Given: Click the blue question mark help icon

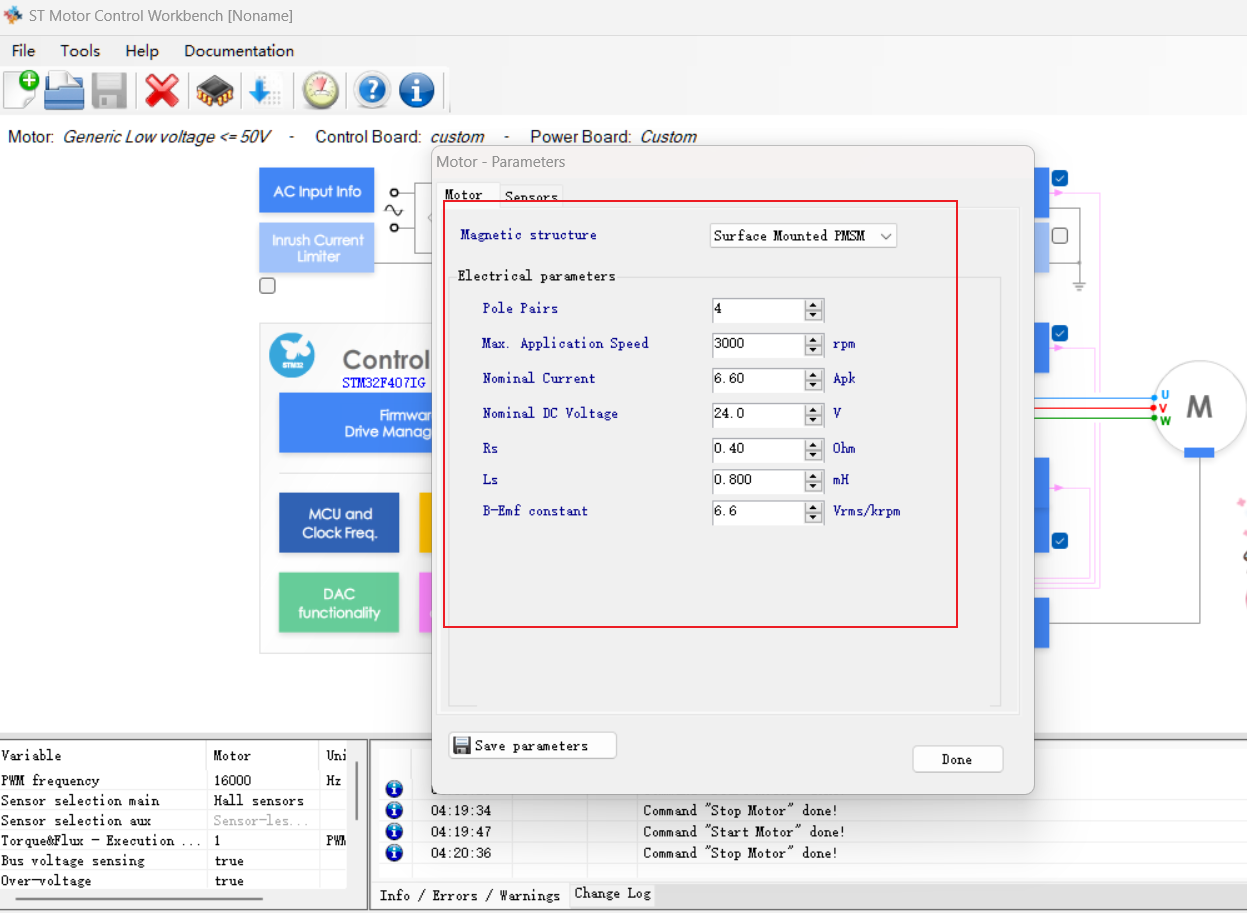Looking at the screenshot, I should coord(371,90).
